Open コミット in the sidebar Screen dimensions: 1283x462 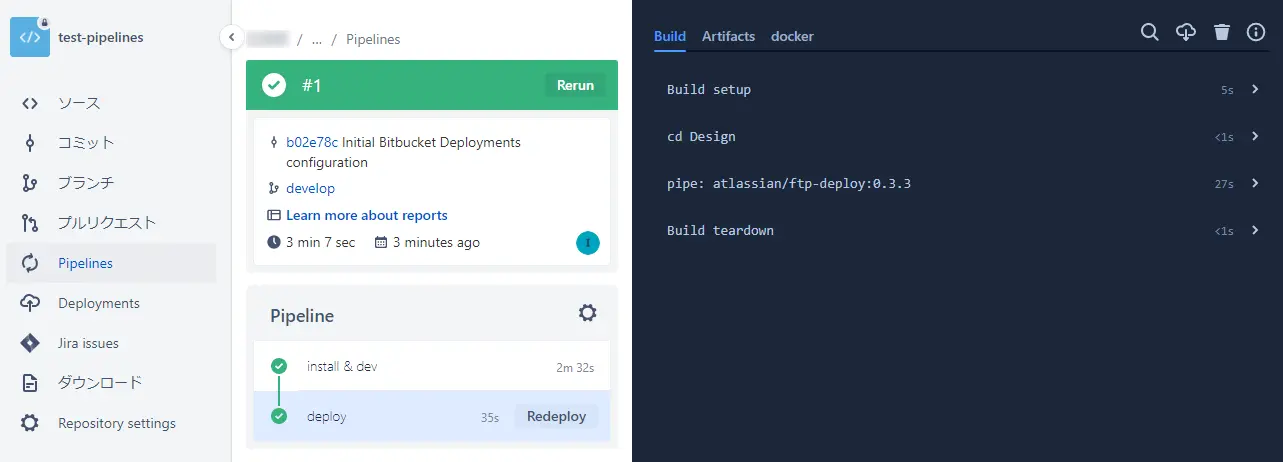[x=111, y=143]
